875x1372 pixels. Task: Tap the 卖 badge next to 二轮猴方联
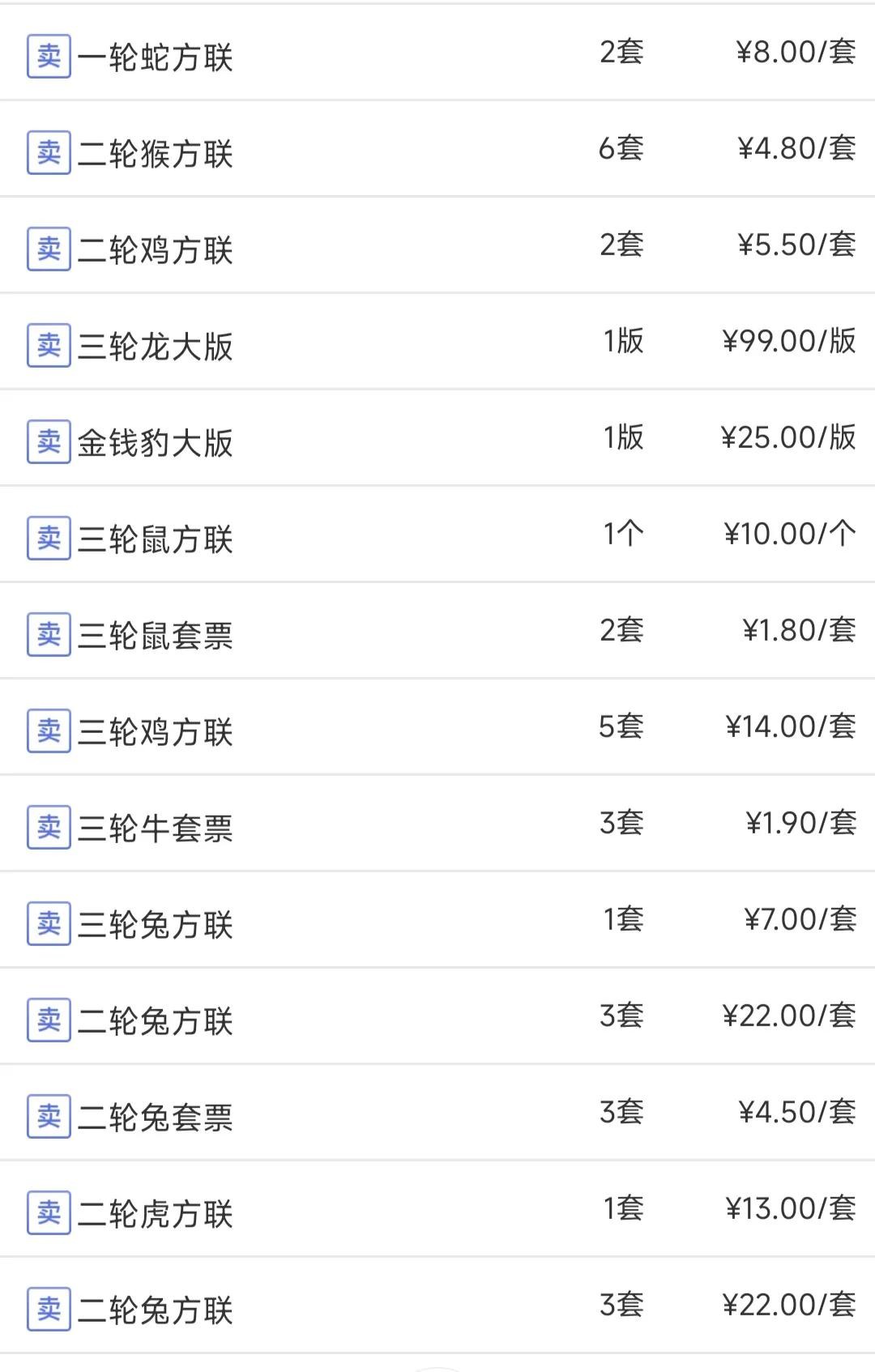point(49,152)
